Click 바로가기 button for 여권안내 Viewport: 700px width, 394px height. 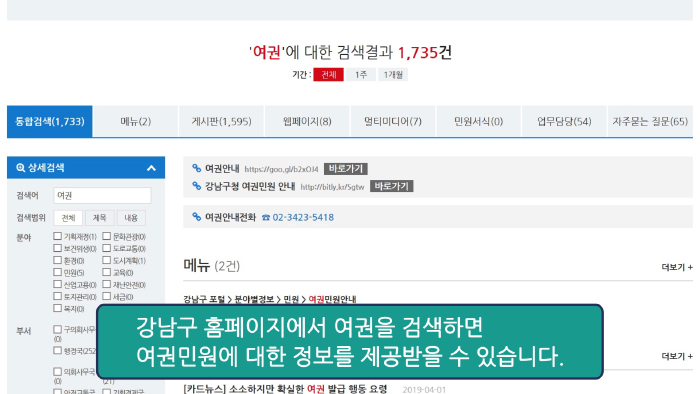tap(346, 169)
